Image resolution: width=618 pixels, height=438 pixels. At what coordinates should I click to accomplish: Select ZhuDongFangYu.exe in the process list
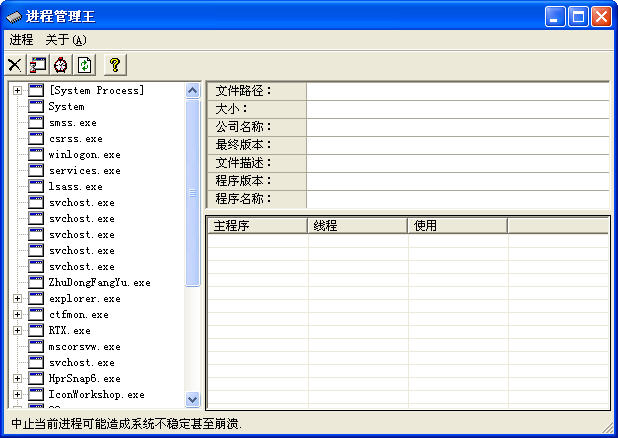[x=99, y=283]
